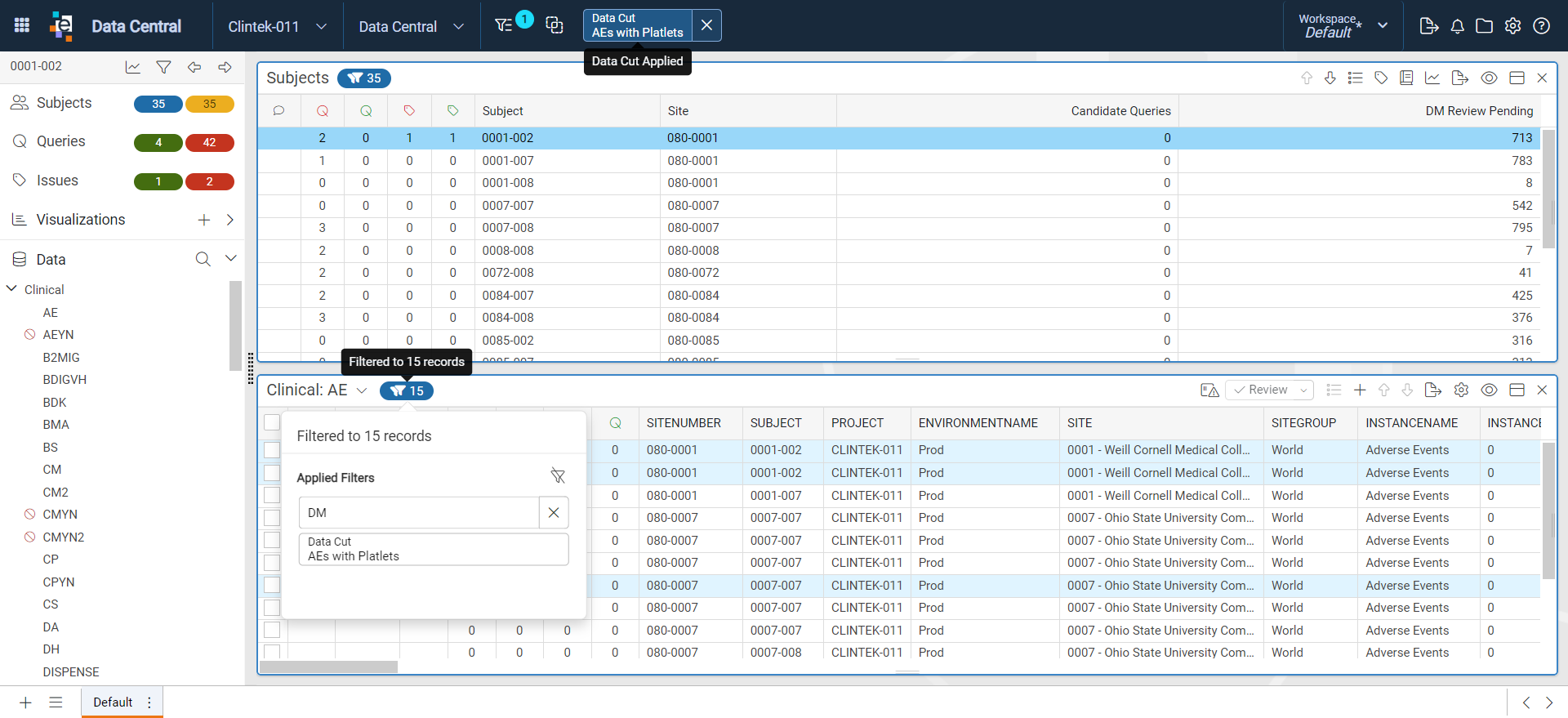Select BDIGVH in the data tree

65,380
